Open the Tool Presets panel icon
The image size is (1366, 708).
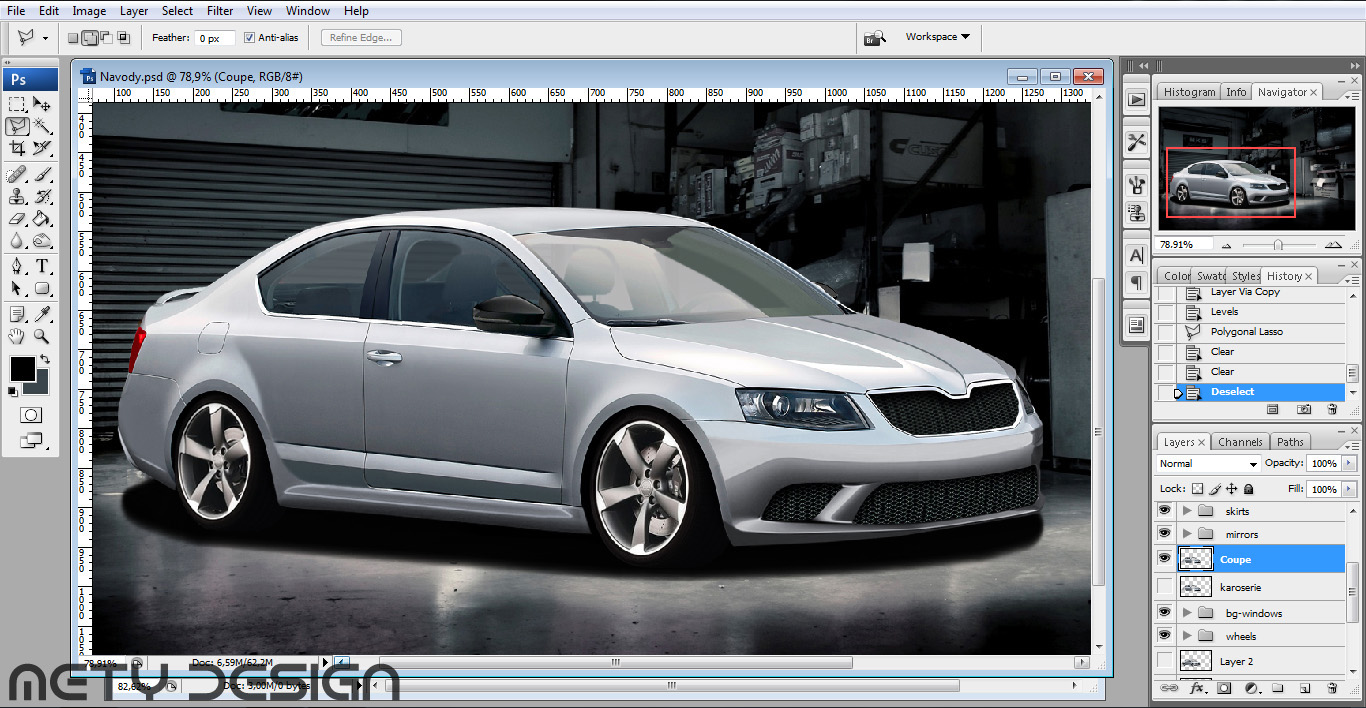(x=1136, y=142)
